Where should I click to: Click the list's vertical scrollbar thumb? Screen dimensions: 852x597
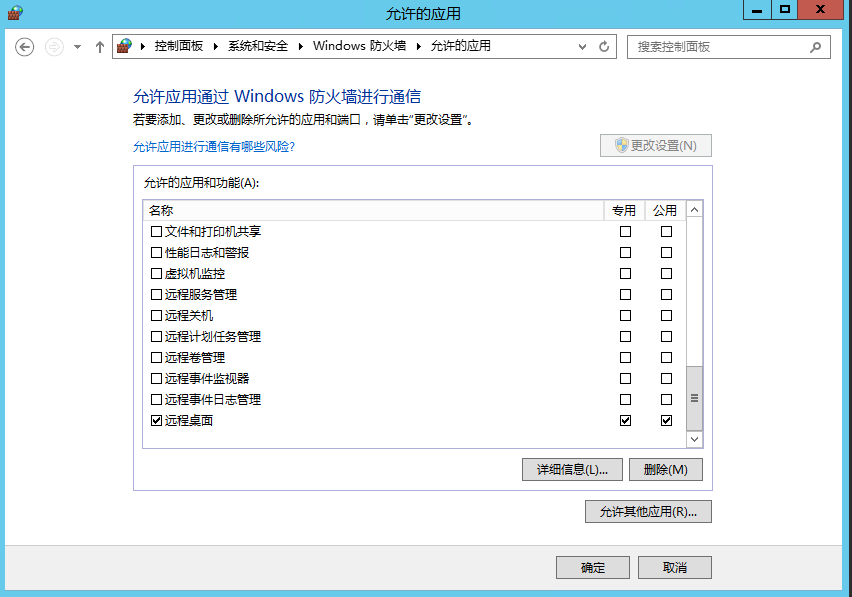tap(694, 396)
